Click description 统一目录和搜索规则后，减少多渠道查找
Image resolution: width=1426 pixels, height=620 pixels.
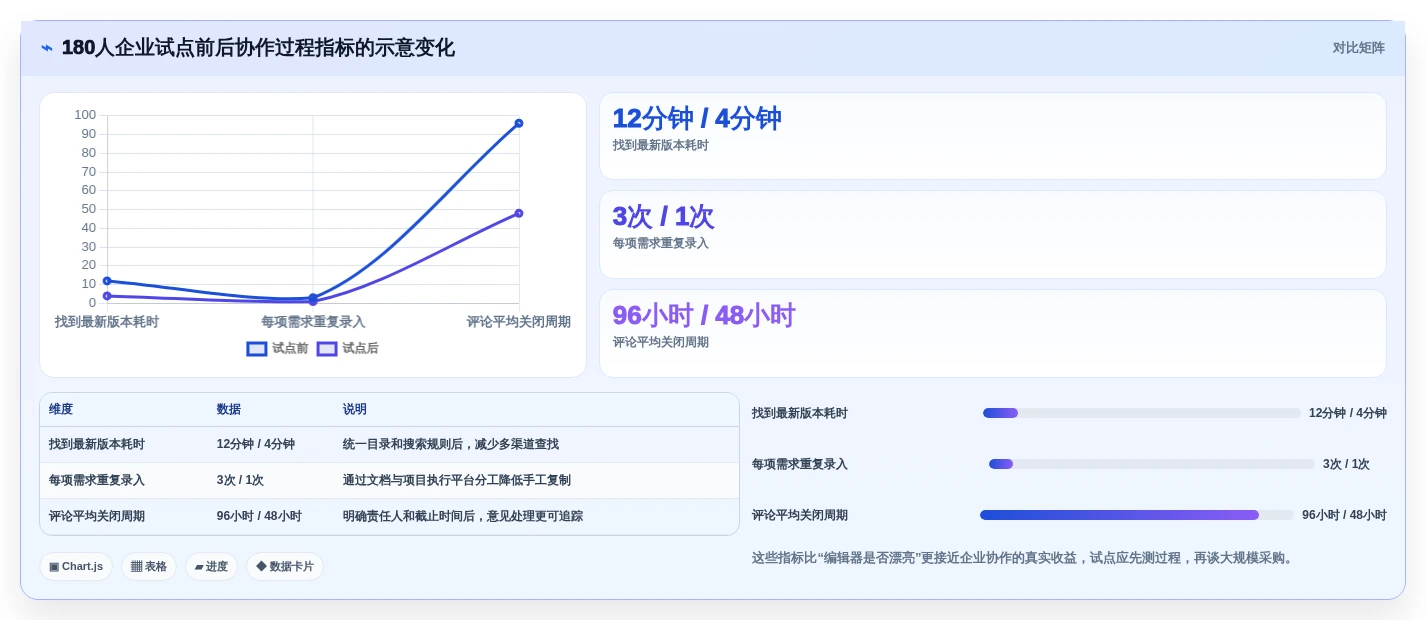pos(451,445)
